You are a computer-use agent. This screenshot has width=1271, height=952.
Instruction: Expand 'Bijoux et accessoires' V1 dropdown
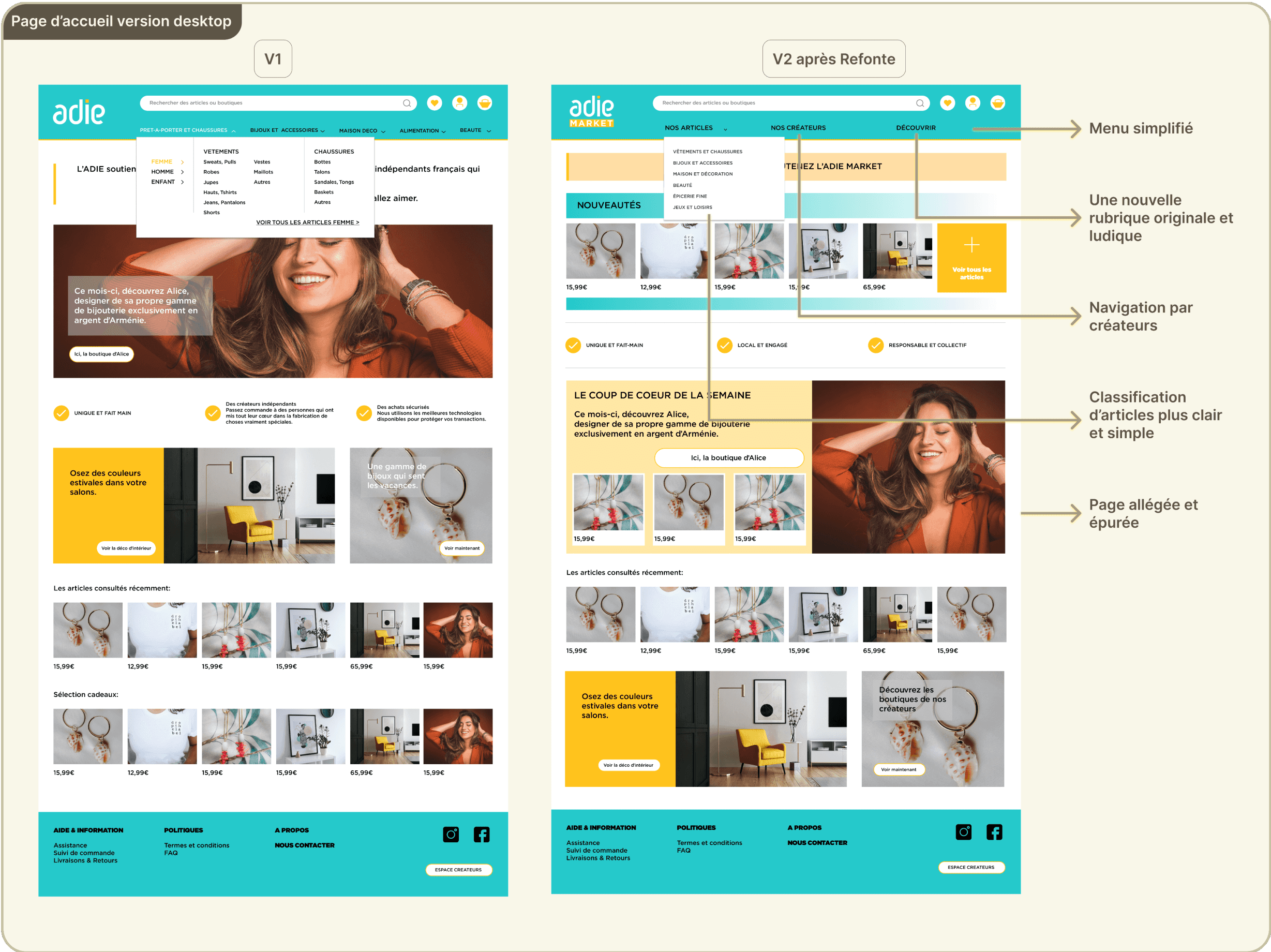click(322, 131)
